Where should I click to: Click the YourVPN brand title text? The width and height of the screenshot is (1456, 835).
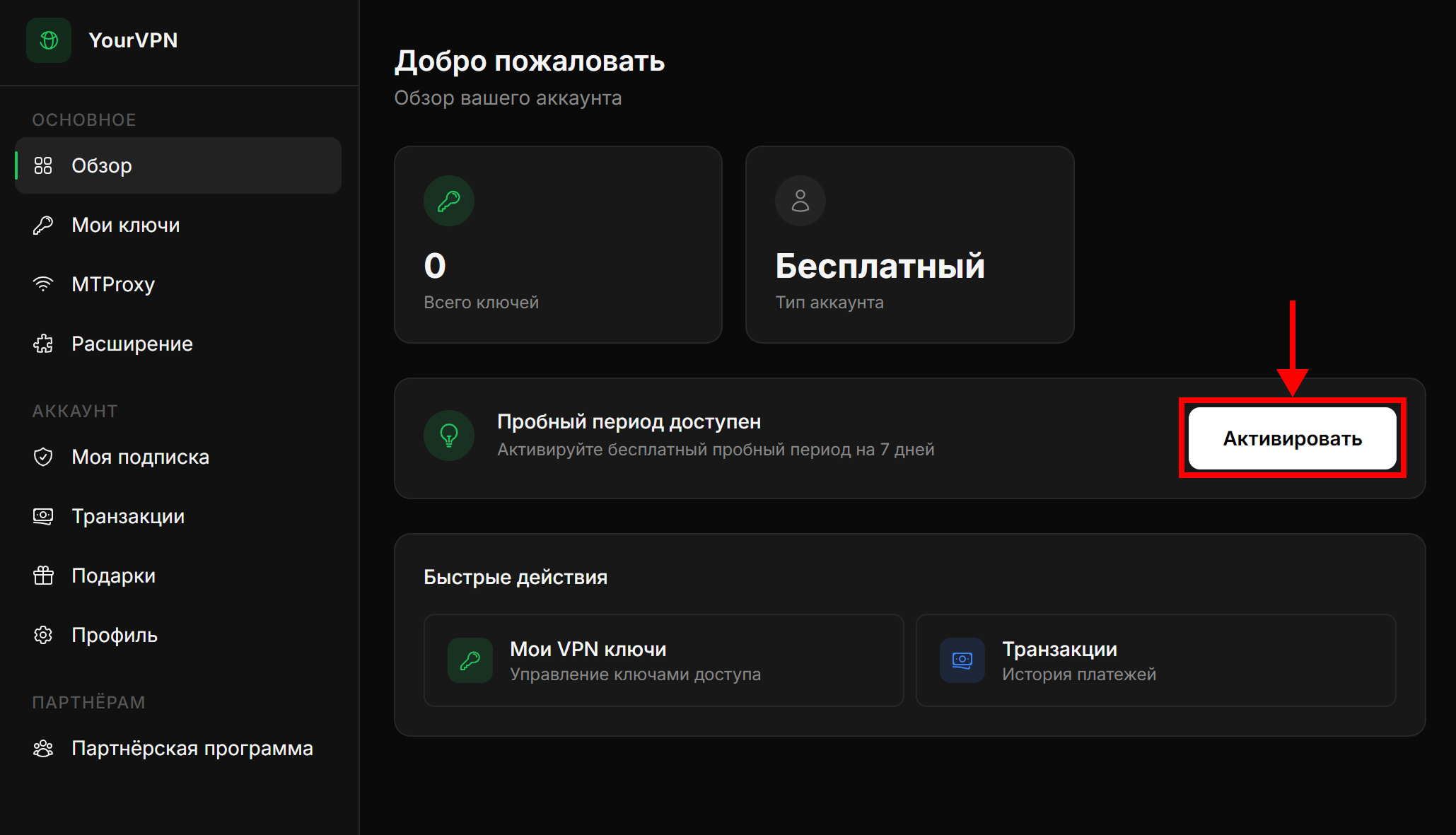click(x=133, y=40)
